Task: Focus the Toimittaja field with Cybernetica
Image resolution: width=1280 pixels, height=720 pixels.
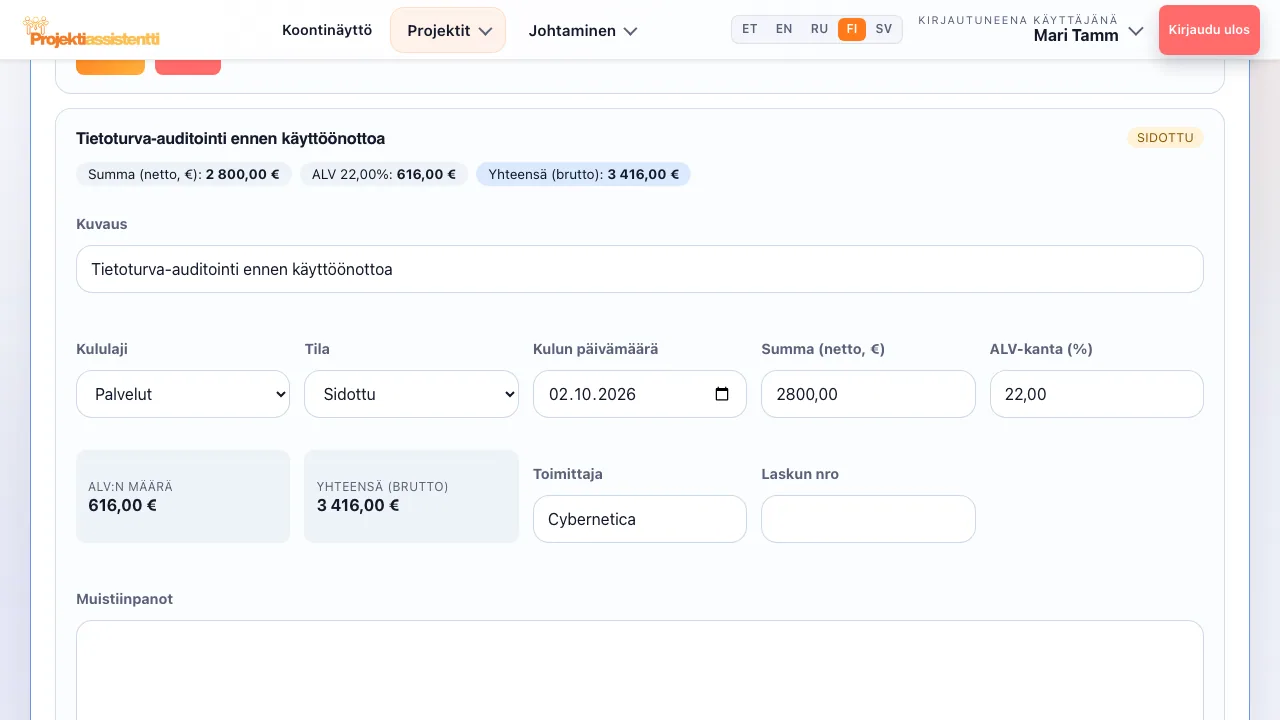Action: click(x=640, y=519)
